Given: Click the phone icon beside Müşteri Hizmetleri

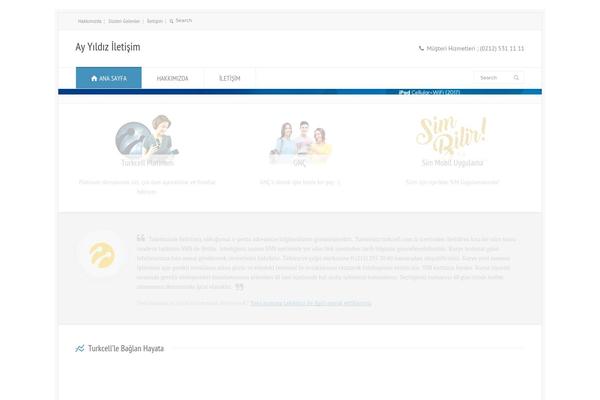Looking at the screenshot, I should click(x=421, y=48).
